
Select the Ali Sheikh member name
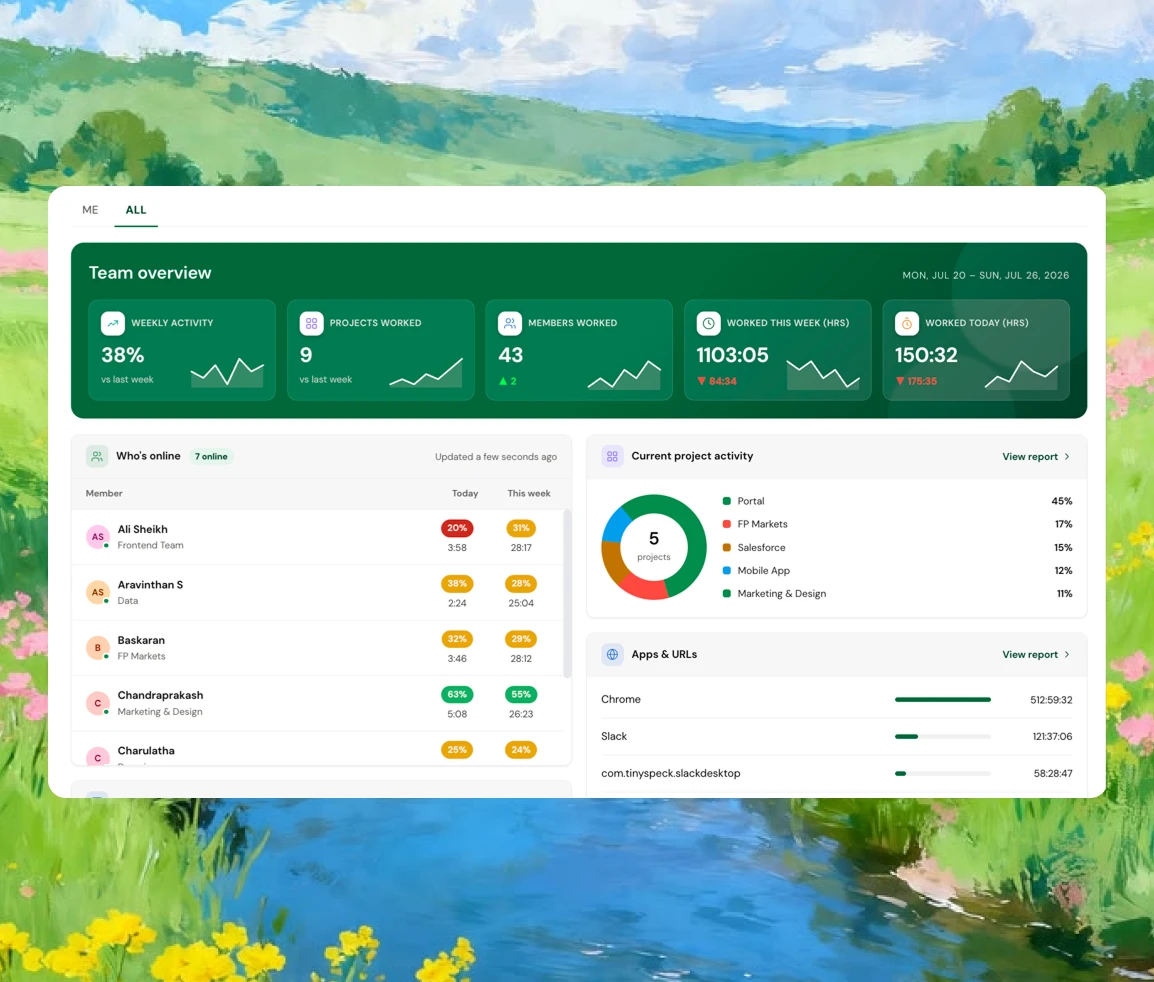tap(143, 529)
